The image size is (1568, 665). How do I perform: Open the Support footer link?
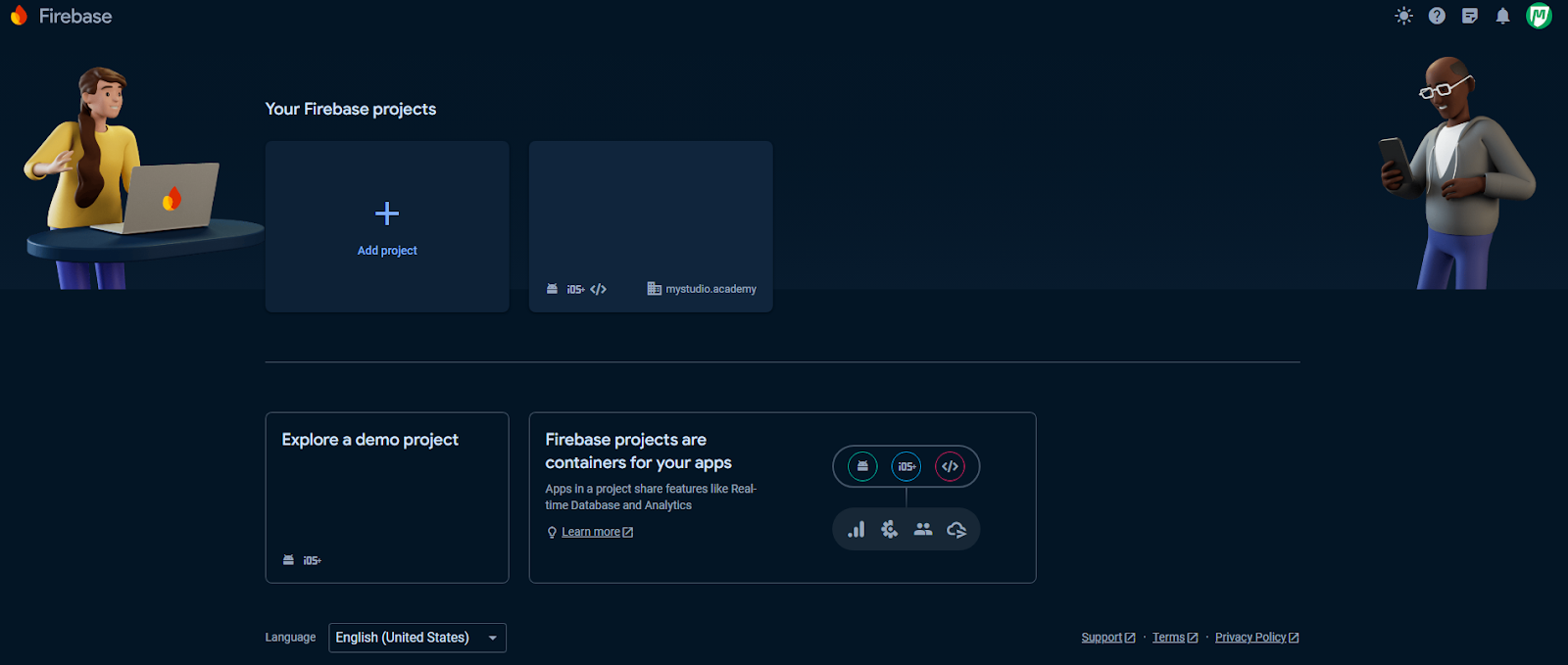[x=1108, y=638]
